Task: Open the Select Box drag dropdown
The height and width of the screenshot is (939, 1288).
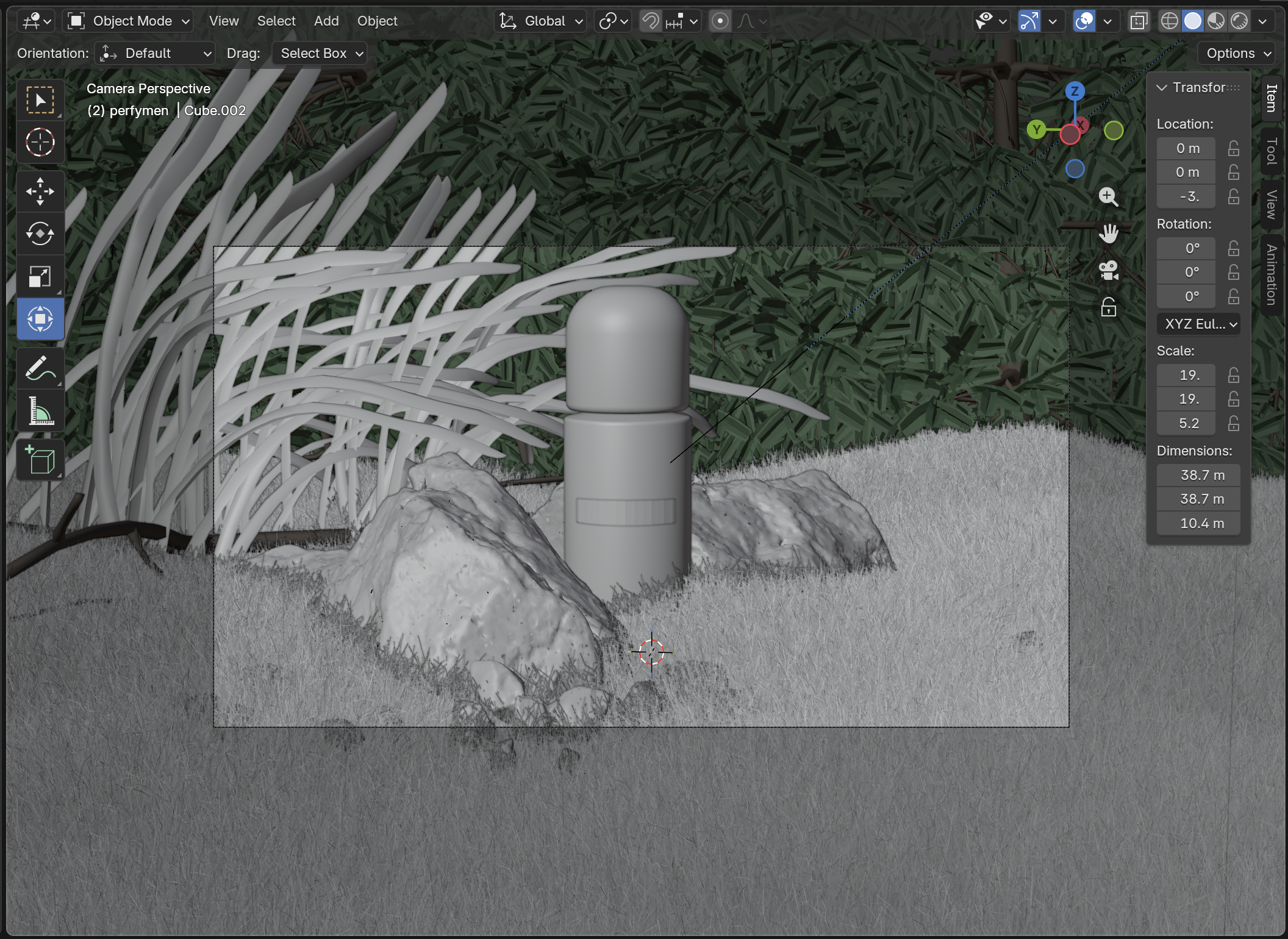Action: (320, 54)
